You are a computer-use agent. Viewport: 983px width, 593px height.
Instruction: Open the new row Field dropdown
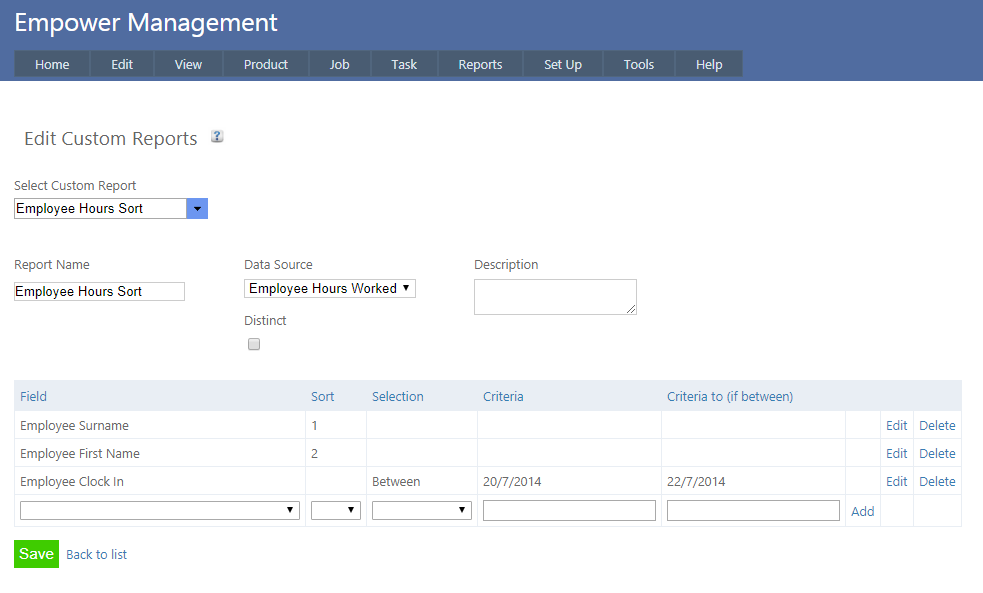160,510
